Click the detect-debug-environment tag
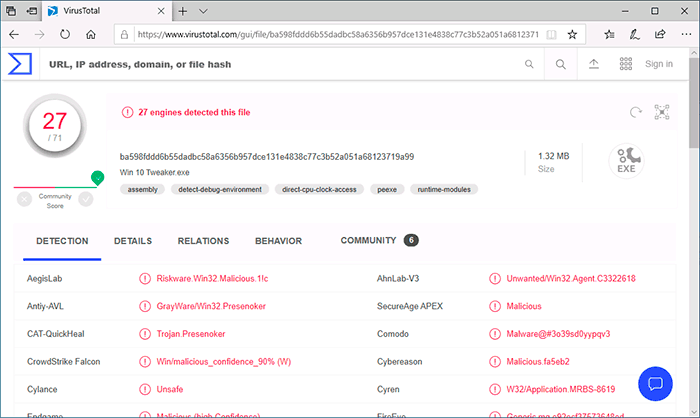Viewport: 700px width, 418px height. coord(218,188)
